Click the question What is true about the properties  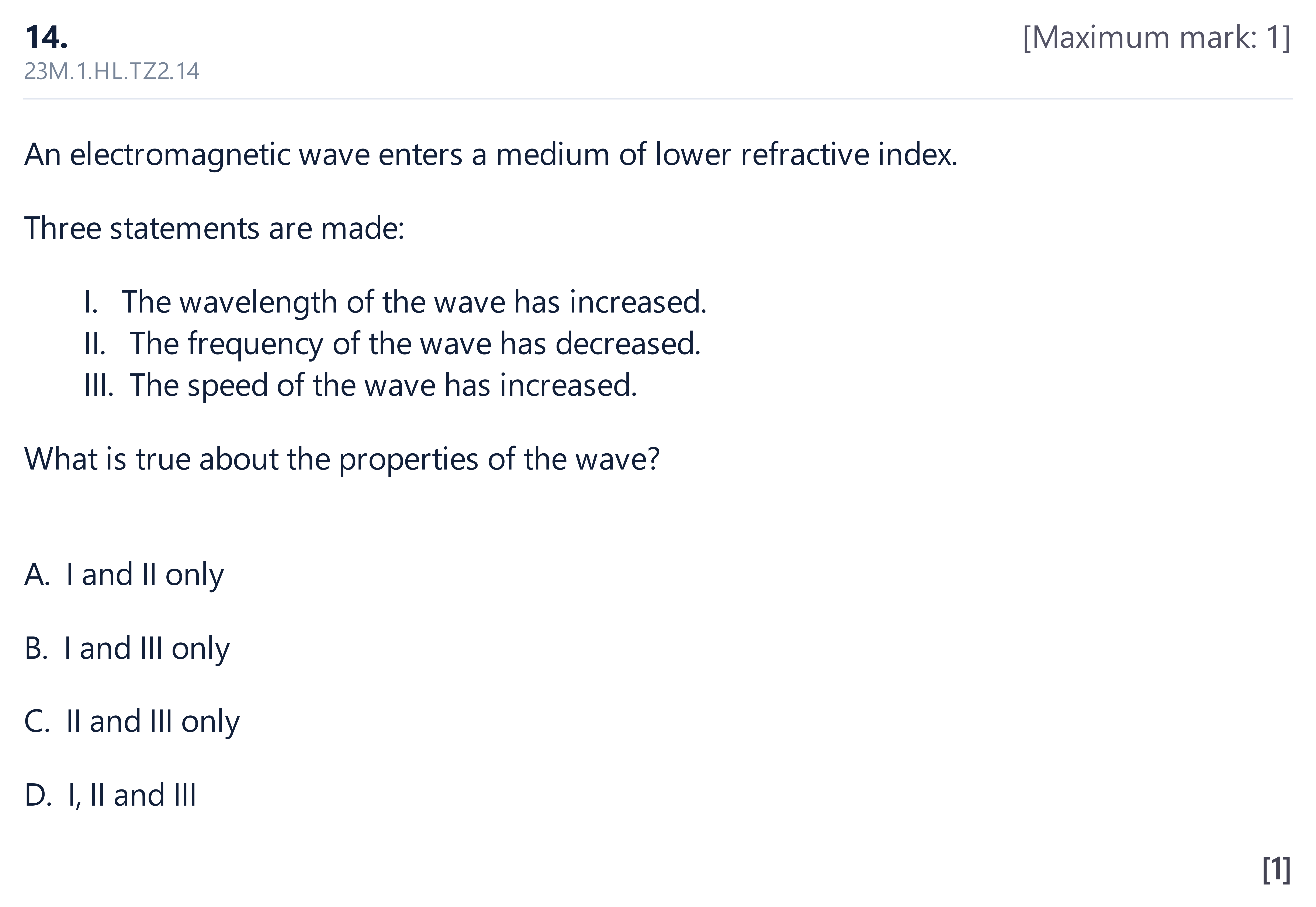click(342, 459)
